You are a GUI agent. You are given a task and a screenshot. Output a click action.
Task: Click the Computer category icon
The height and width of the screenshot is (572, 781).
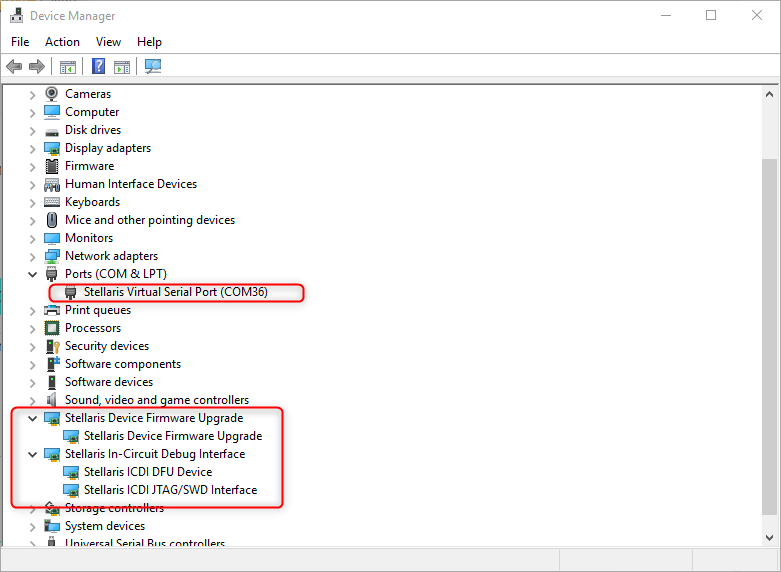click(x=52, y=112)
